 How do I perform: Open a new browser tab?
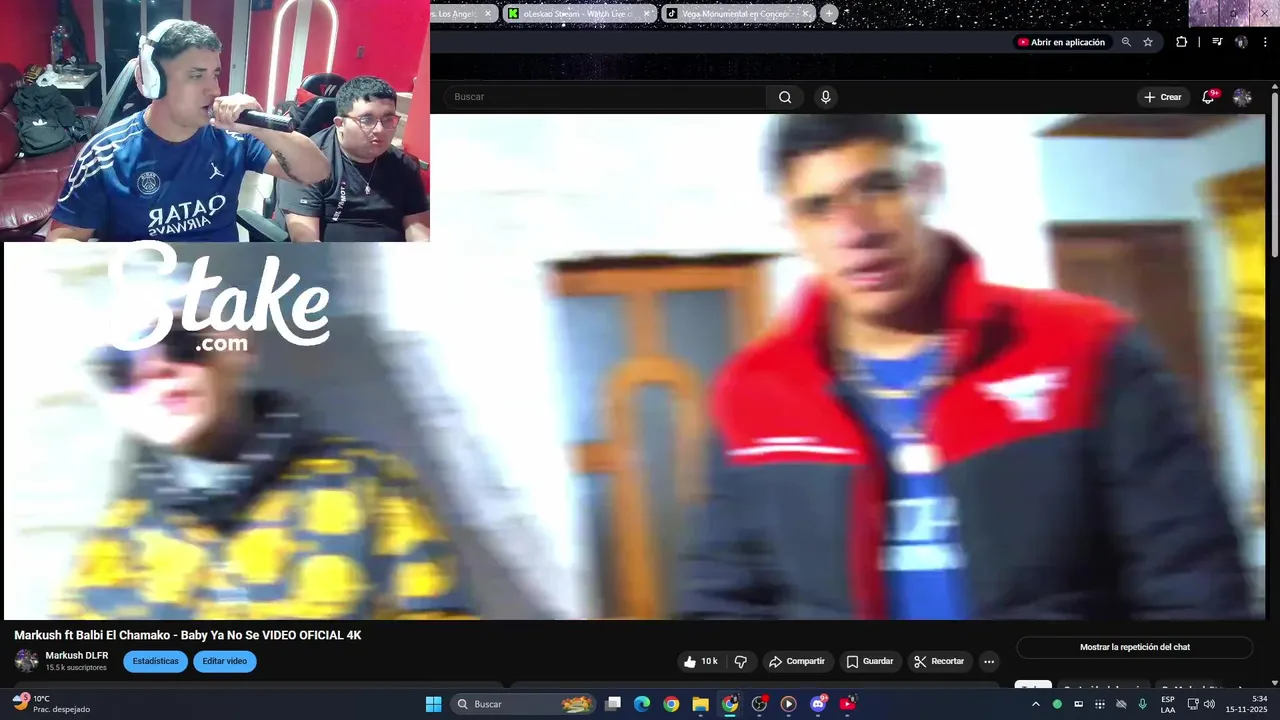point(829,14)
